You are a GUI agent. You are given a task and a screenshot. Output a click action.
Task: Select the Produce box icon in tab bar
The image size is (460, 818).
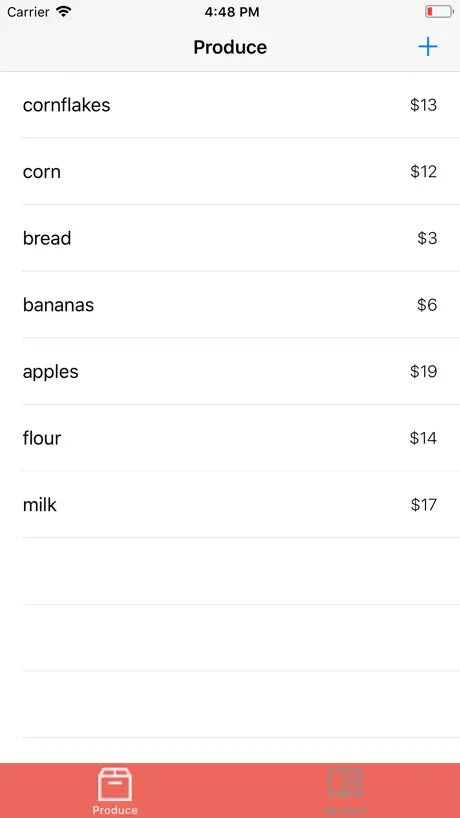click(115, 785)
